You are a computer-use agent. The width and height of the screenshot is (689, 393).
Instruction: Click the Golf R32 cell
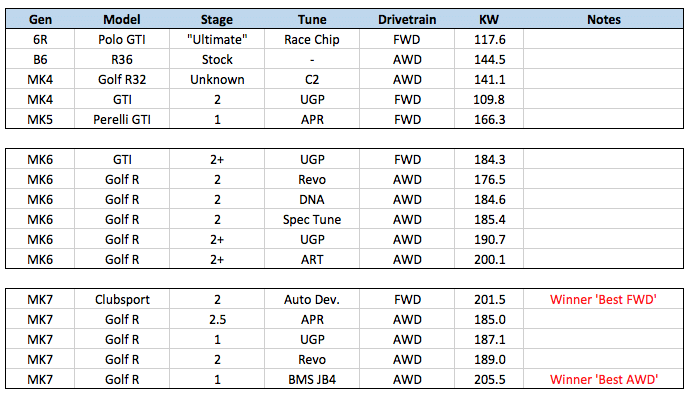tap(122, 80)
